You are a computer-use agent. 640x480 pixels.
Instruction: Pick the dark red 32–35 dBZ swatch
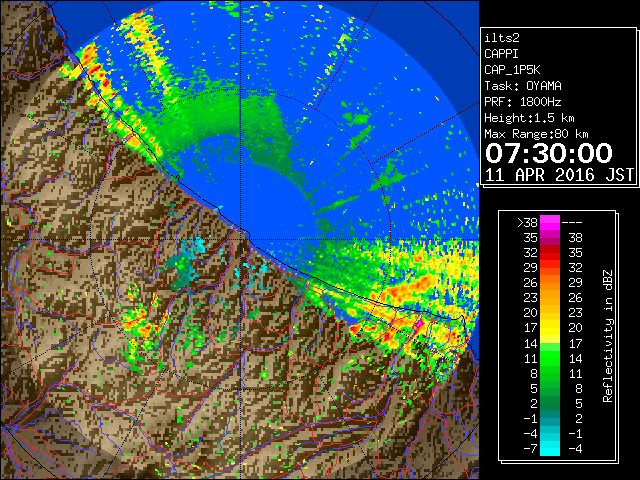click(x=550, y=253)
